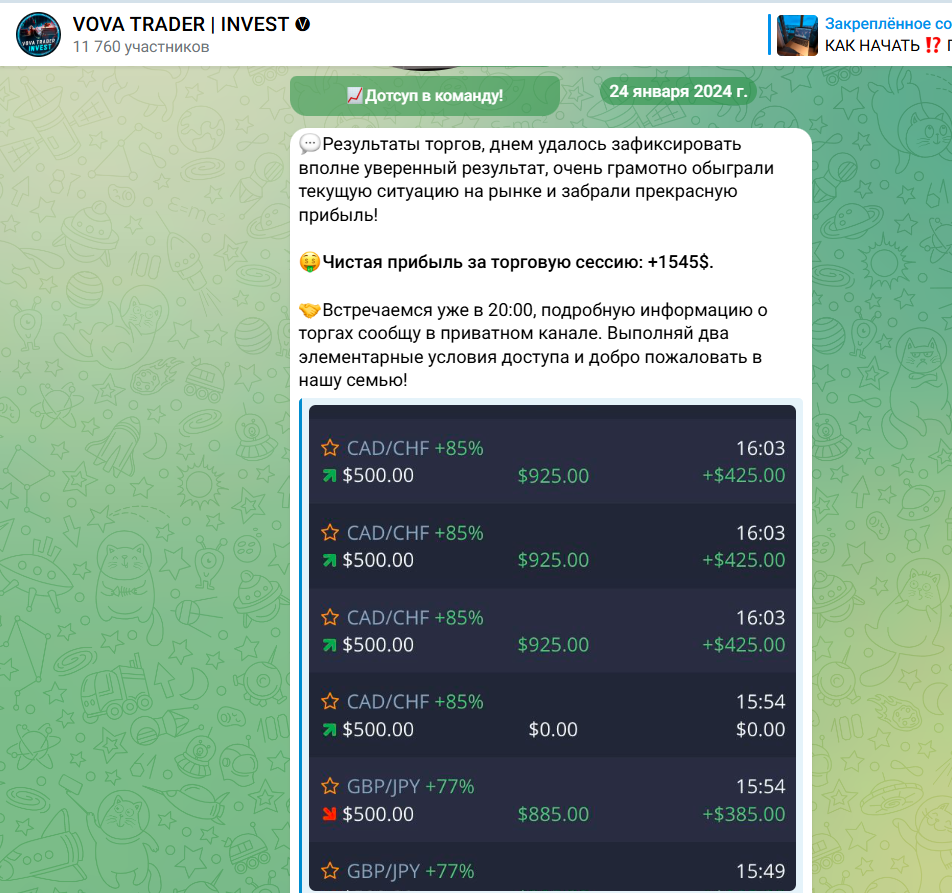Click the star icon on 15:49 GBP/JPY trade

pos(330,871)
